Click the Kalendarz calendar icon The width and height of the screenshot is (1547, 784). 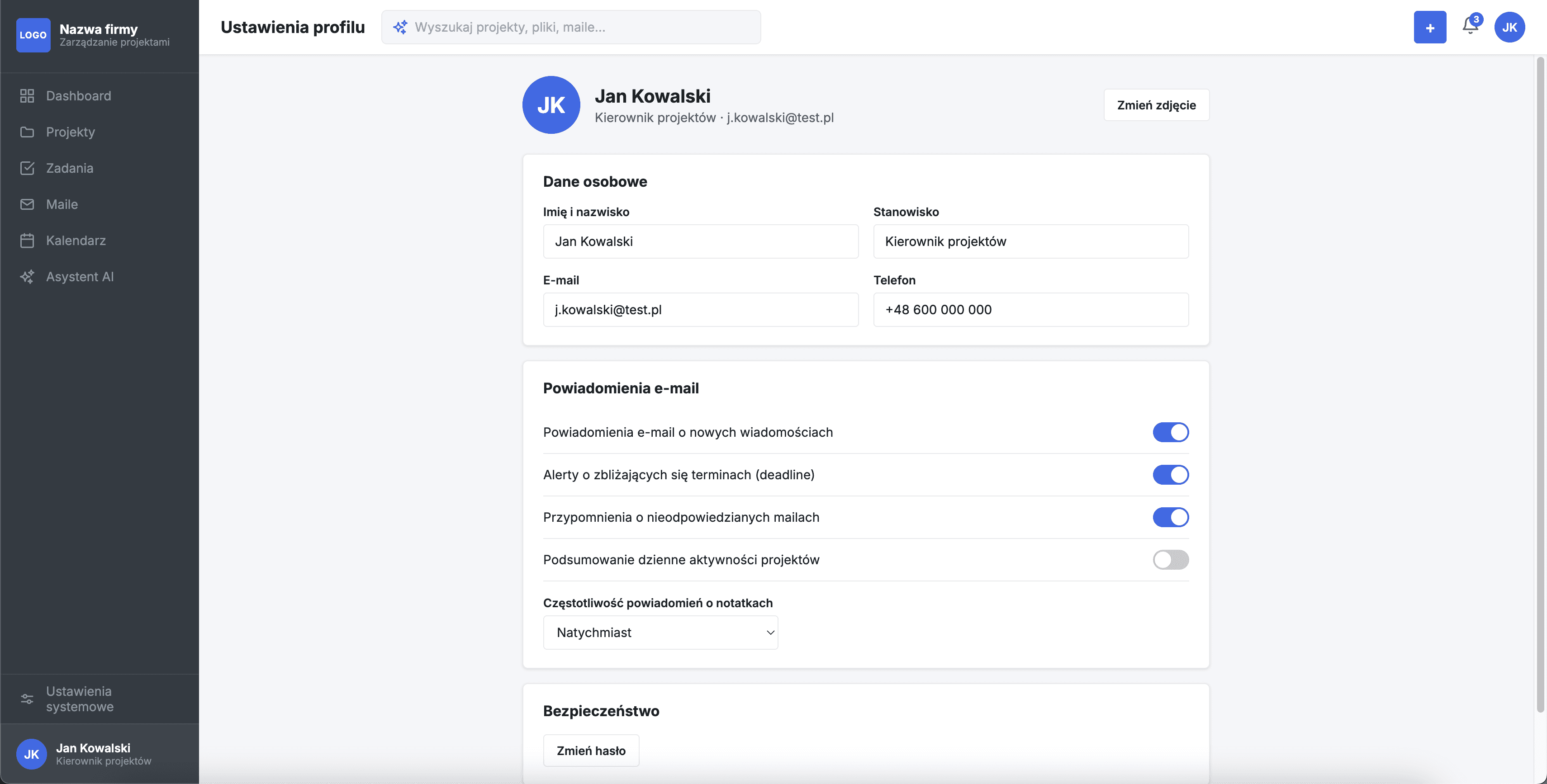[x=27, y=241]
